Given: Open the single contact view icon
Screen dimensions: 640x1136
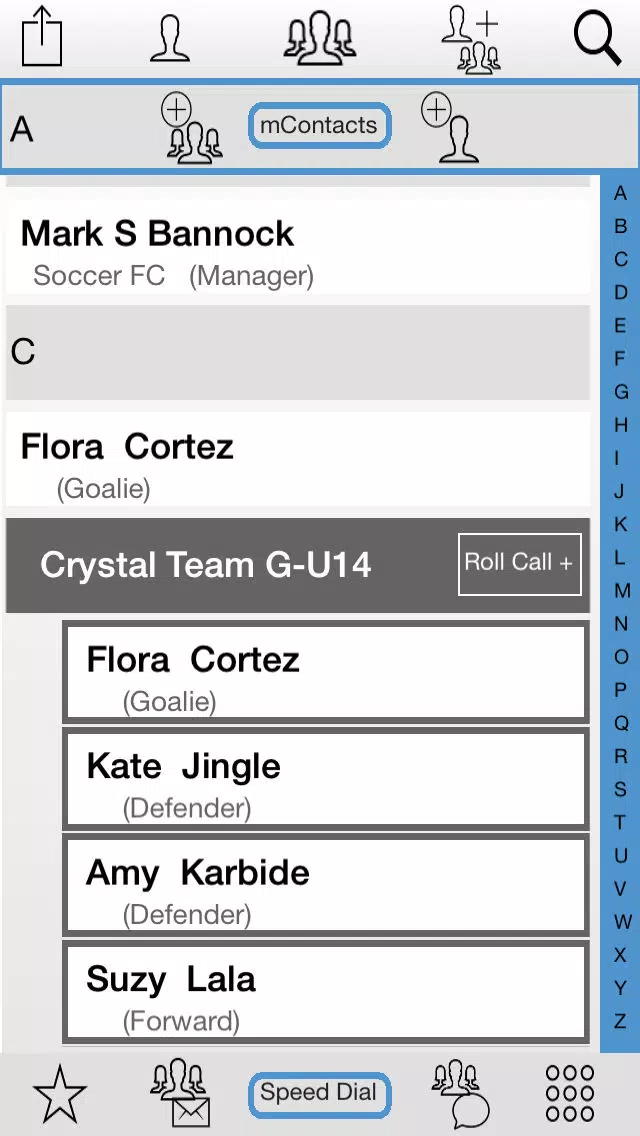Looking at the screenshot, I should (170, 37).
